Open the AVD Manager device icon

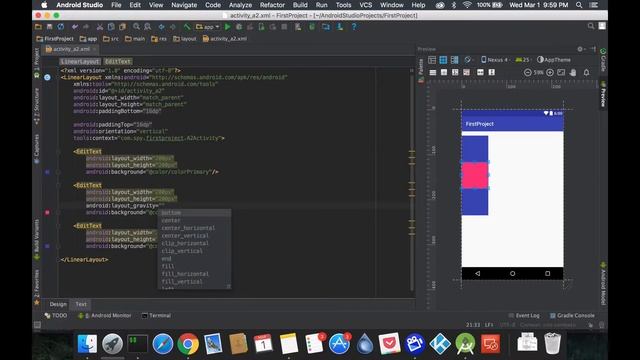326,27
